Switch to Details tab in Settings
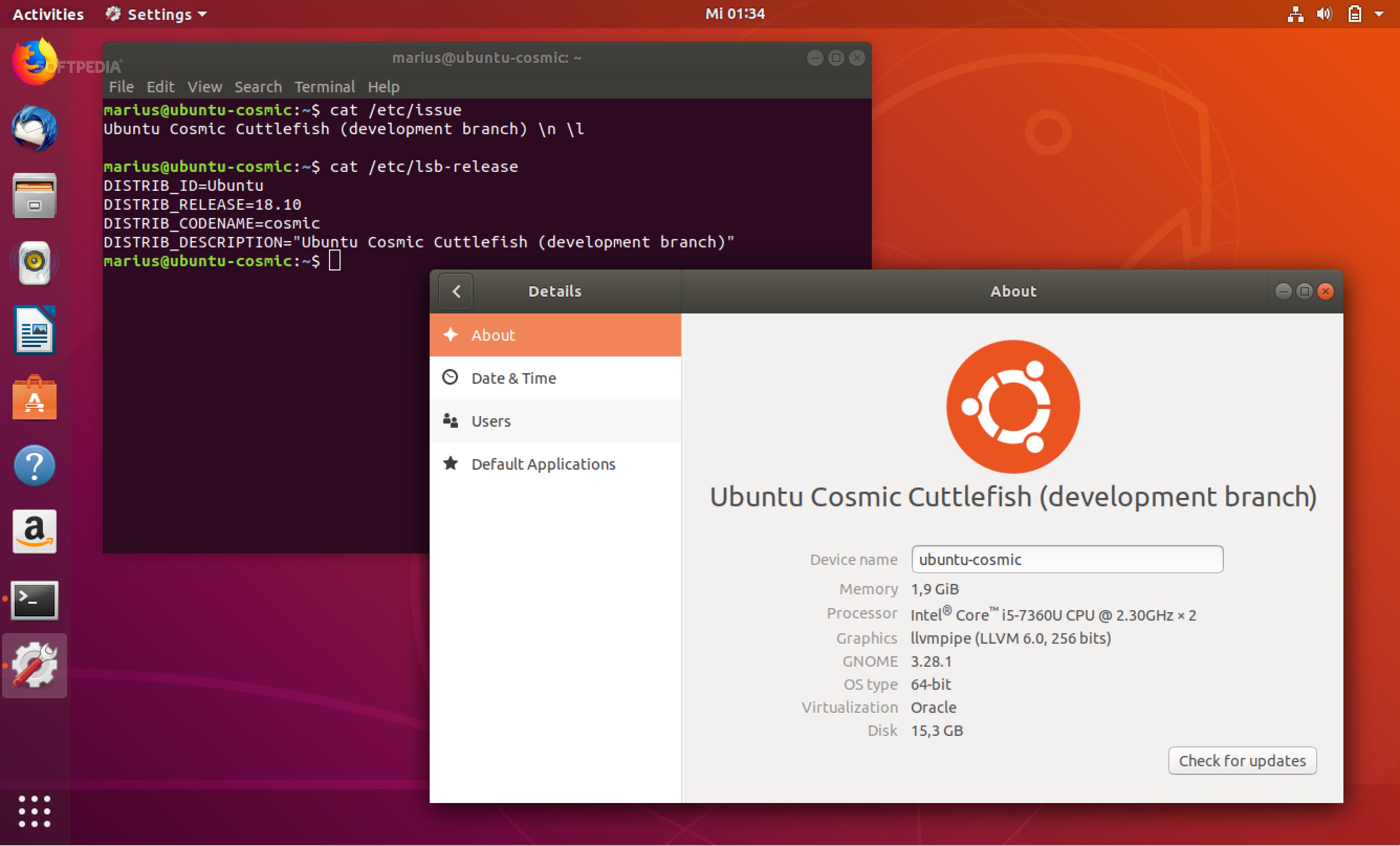Viewport: 1400px width, 846px height. pos(555,290)
